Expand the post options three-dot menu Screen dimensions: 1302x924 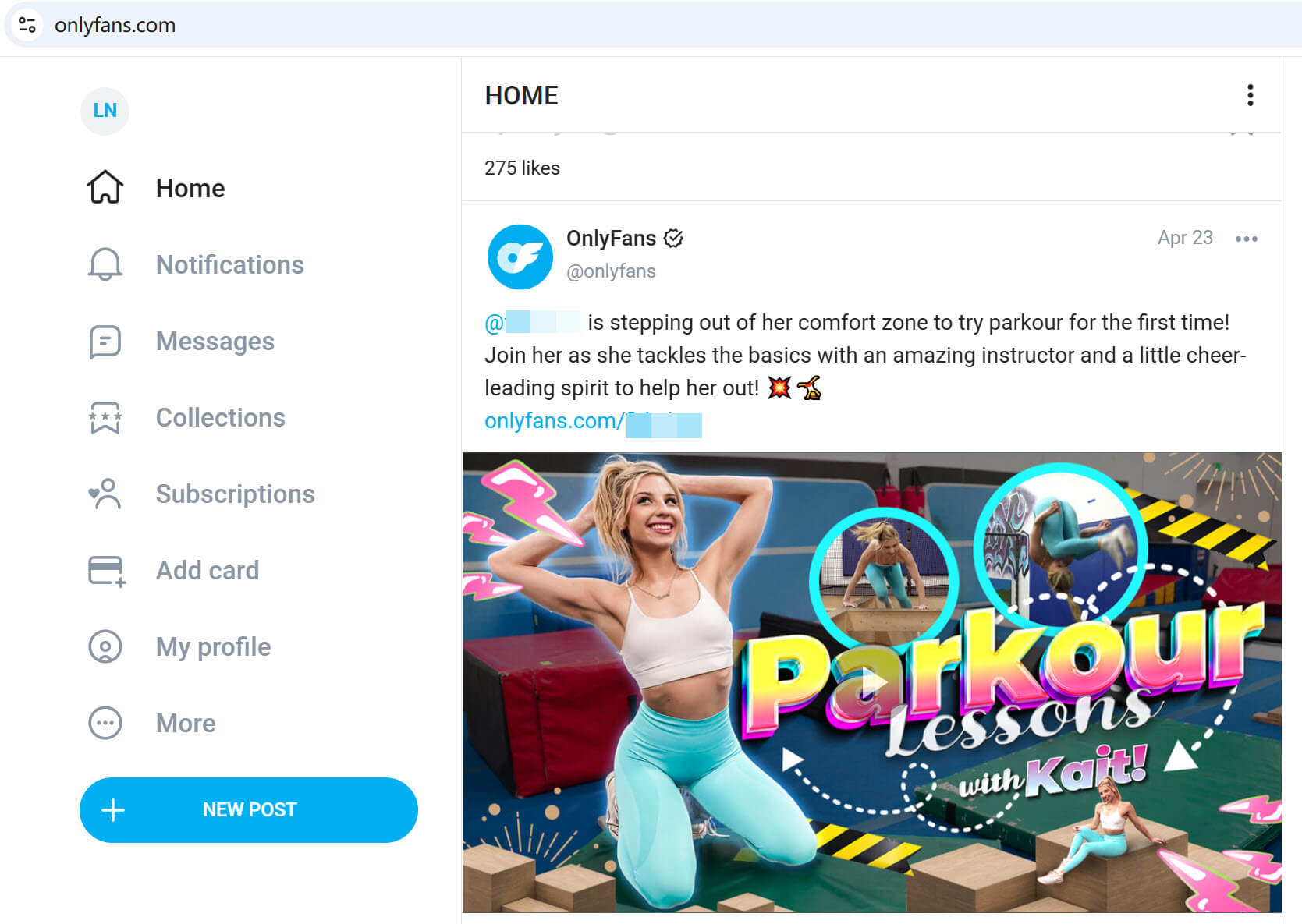(1246, 239)
